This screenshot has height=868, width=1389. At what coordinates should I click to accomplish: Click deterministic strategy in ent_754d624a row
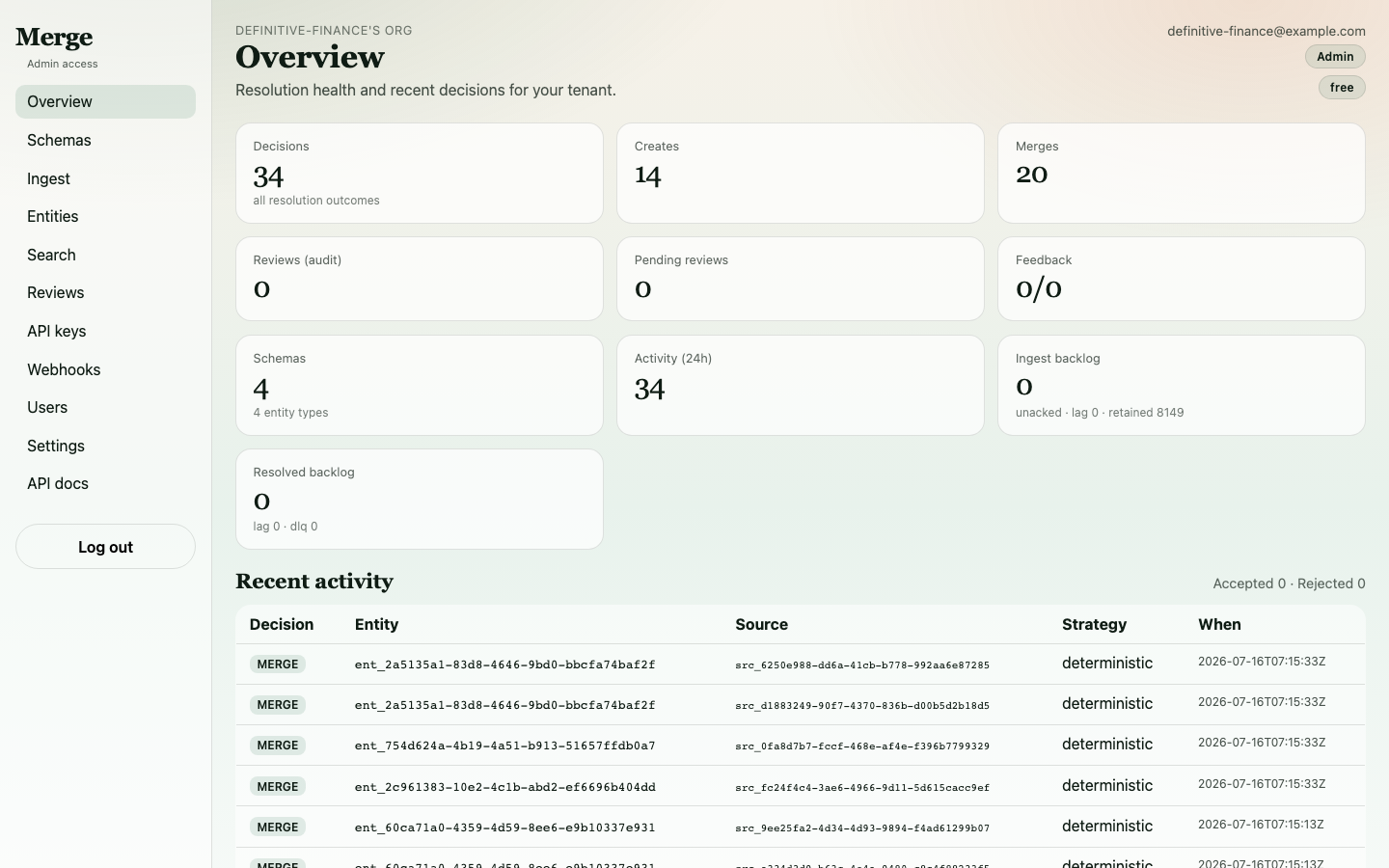[x=1107, y=745]
